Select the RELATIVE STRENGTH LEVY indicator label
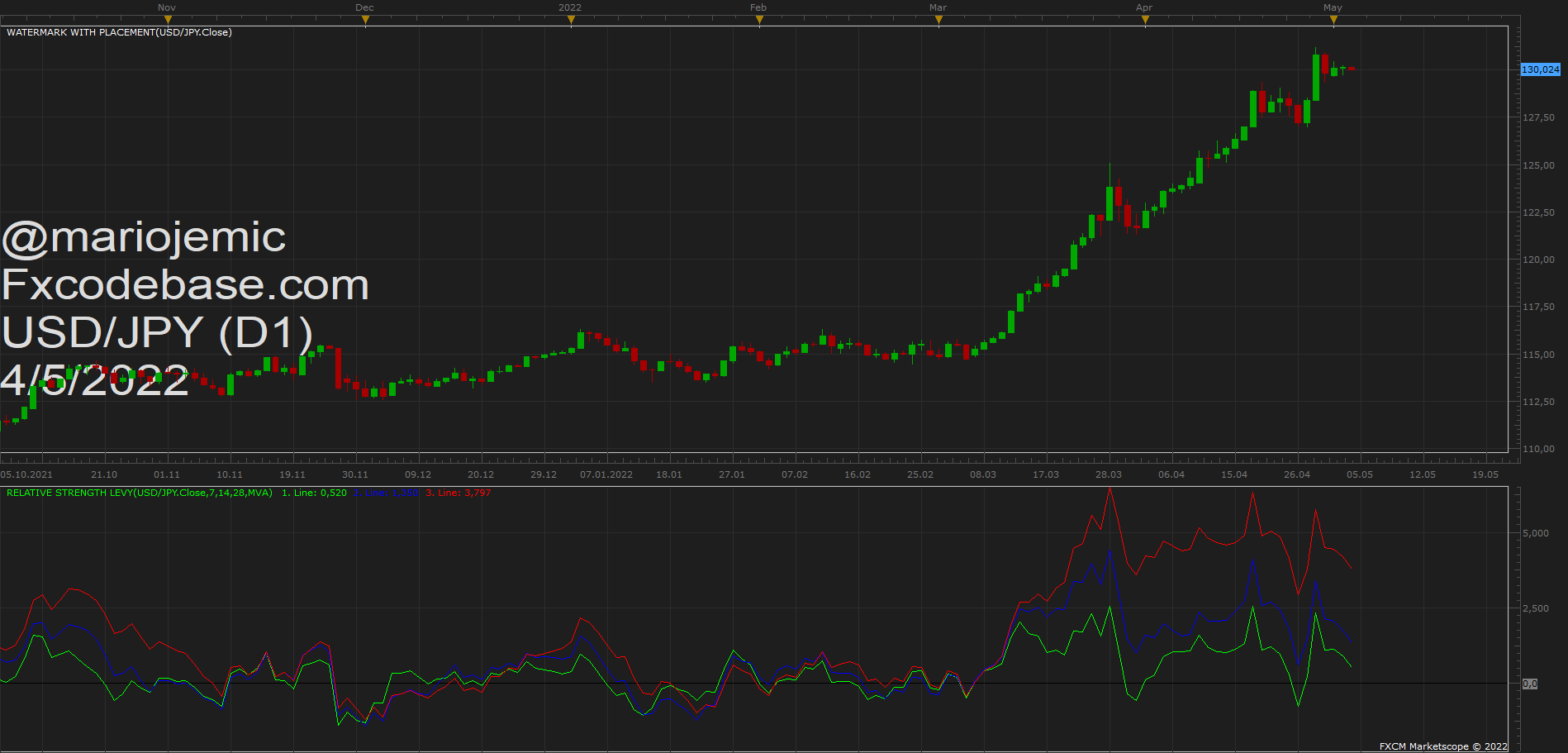Viewport: 1568px width, 753px height. click(x=140, y=493)
